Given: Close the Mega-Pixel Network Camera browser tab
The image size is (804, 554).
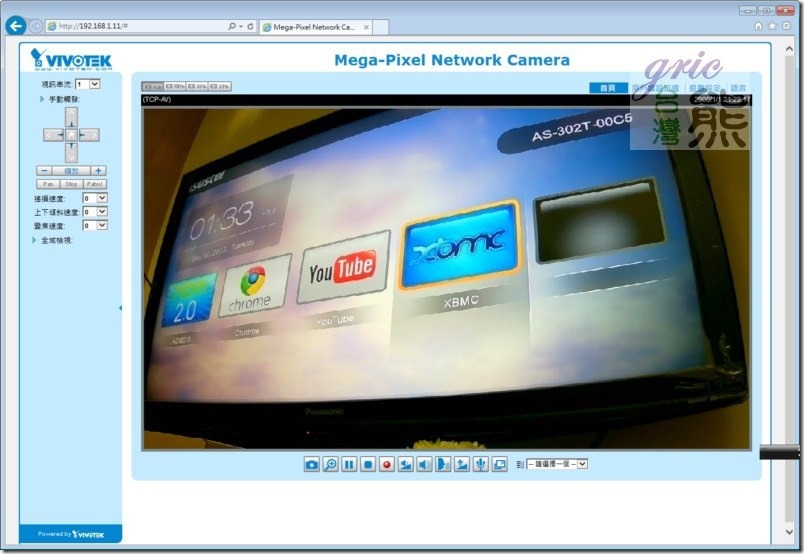Looking at the screenshot, I should [366, 27].
